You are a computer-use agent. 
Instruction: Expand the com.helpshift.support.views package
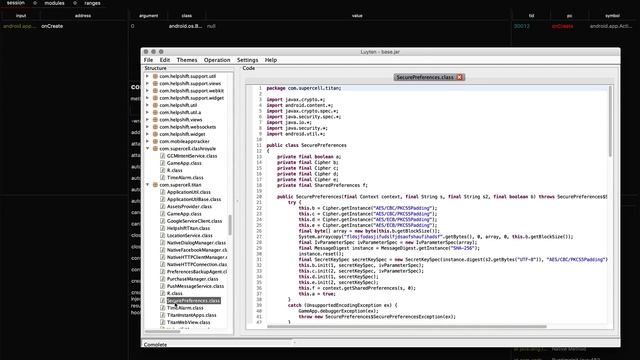click(147, 83)
